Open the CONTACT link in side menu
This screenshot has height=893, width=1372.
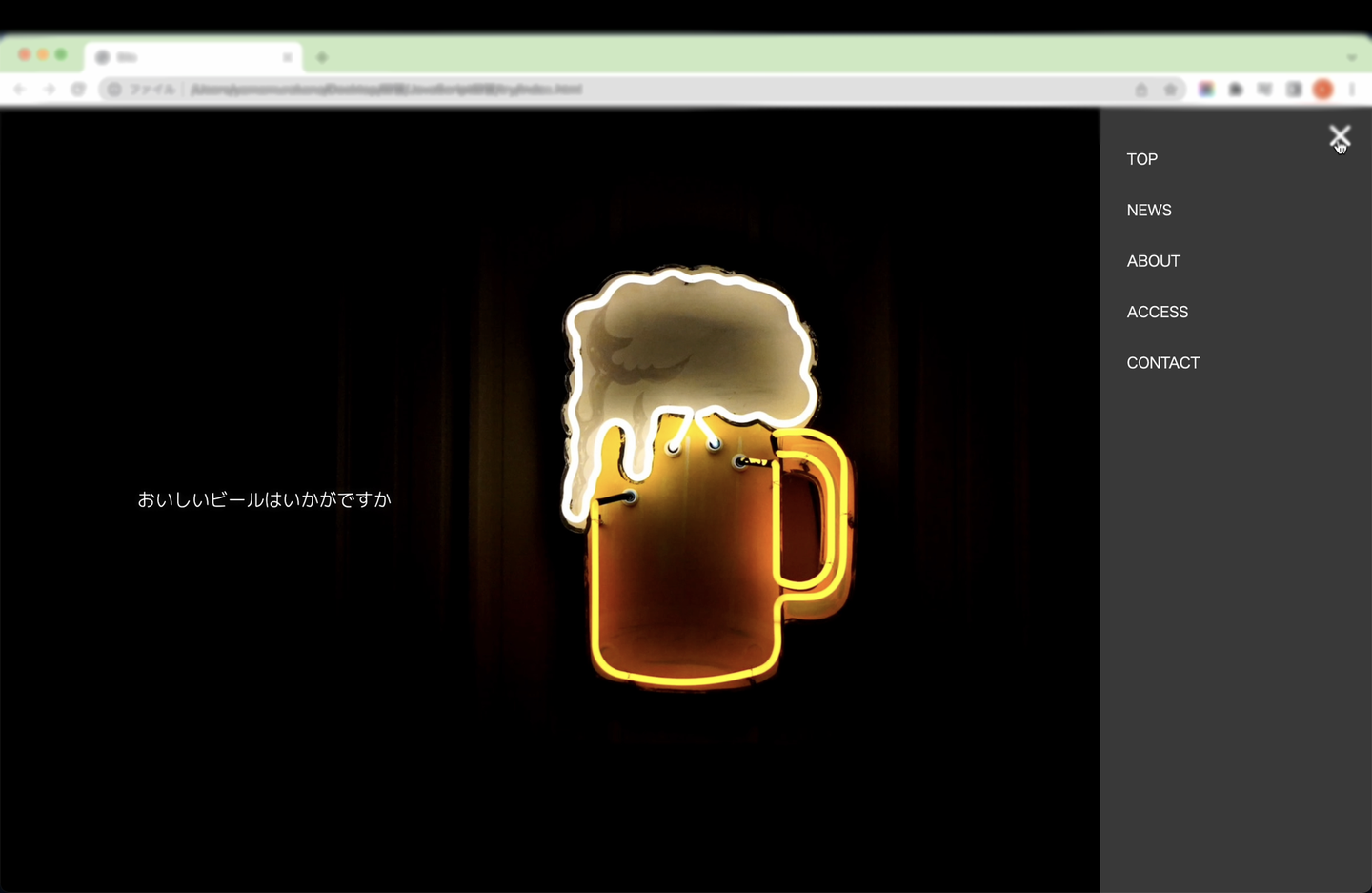point(1162,363)
